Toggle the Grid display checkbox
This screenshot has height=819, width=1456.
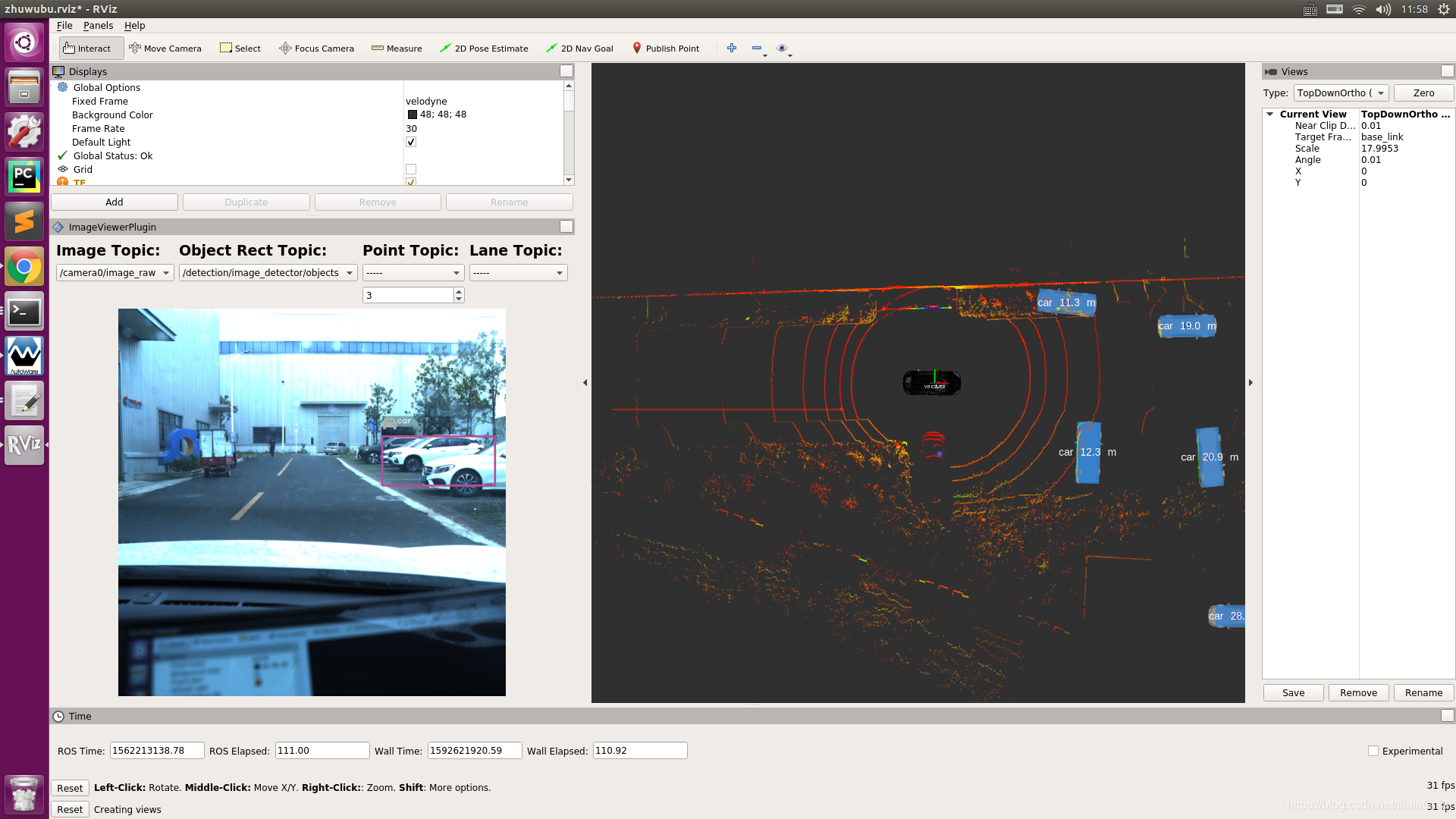(x=412, y=169)
